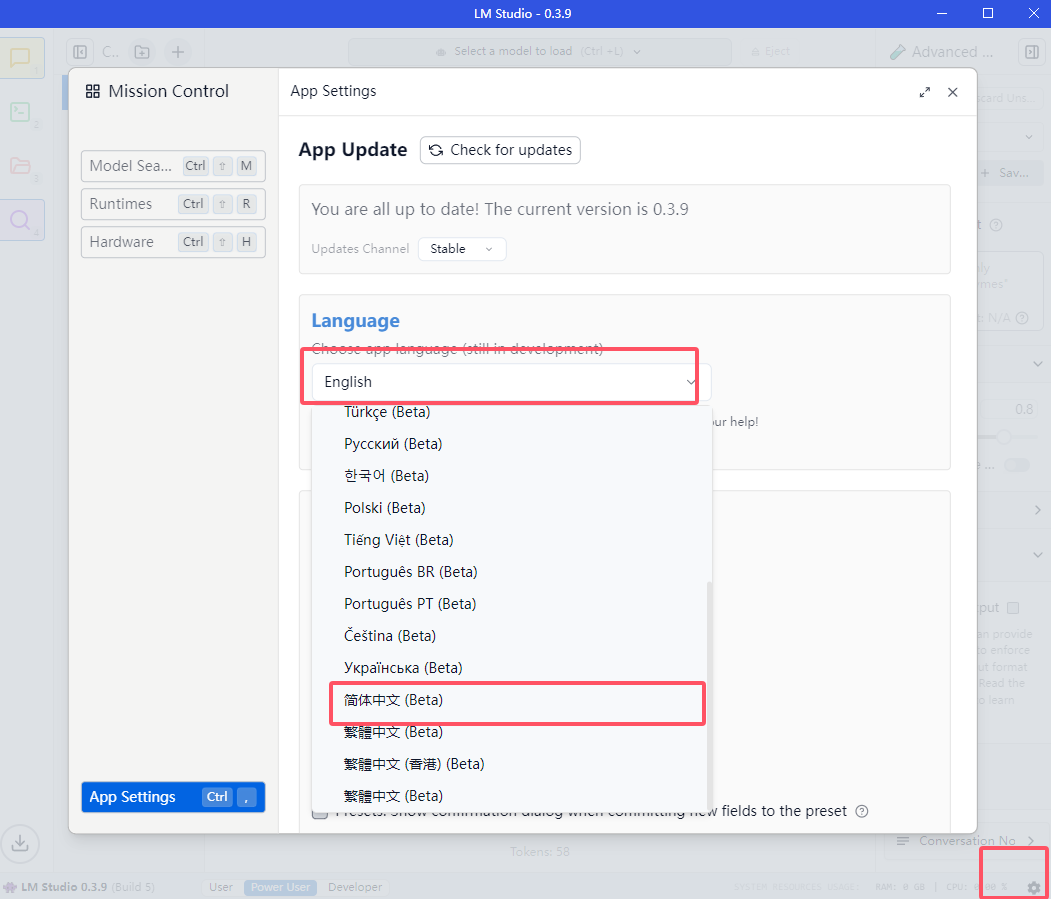Expand App Settings dialog to fullscreen
The height and width of the screenshot is (899, 1051).
point(925,92)
